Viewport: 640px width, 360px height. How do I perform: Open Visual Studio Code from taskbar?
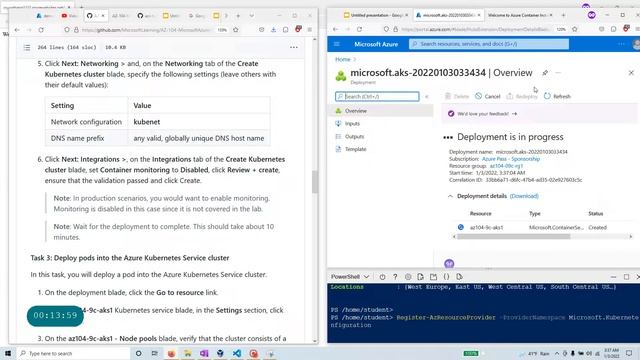point(237,353)
